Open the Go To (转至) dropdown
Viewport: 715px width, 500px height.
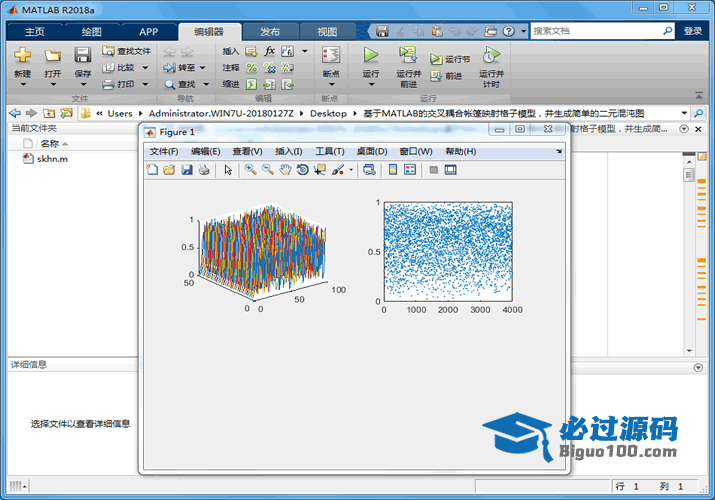(x=202, y=67)
